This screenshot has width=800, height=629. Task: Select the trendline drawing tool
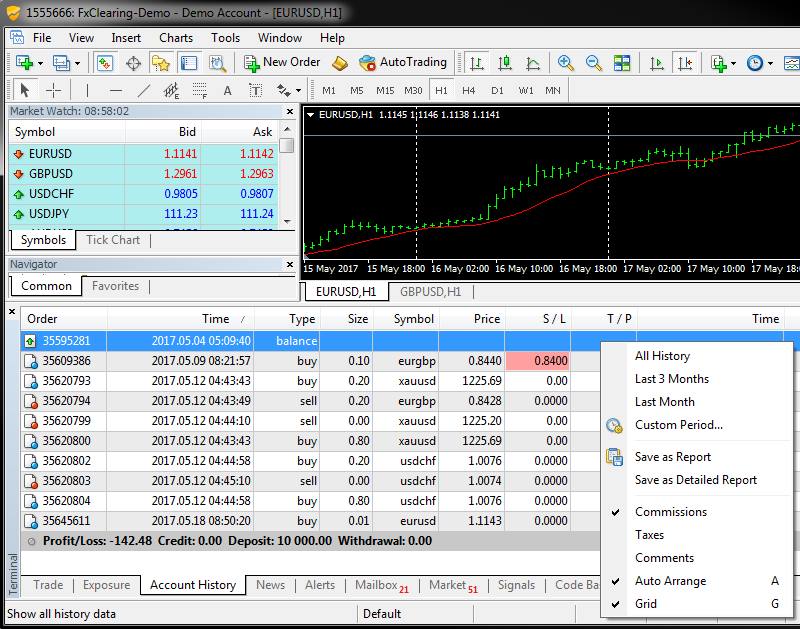pyautogui.click(x=143, y=90)
